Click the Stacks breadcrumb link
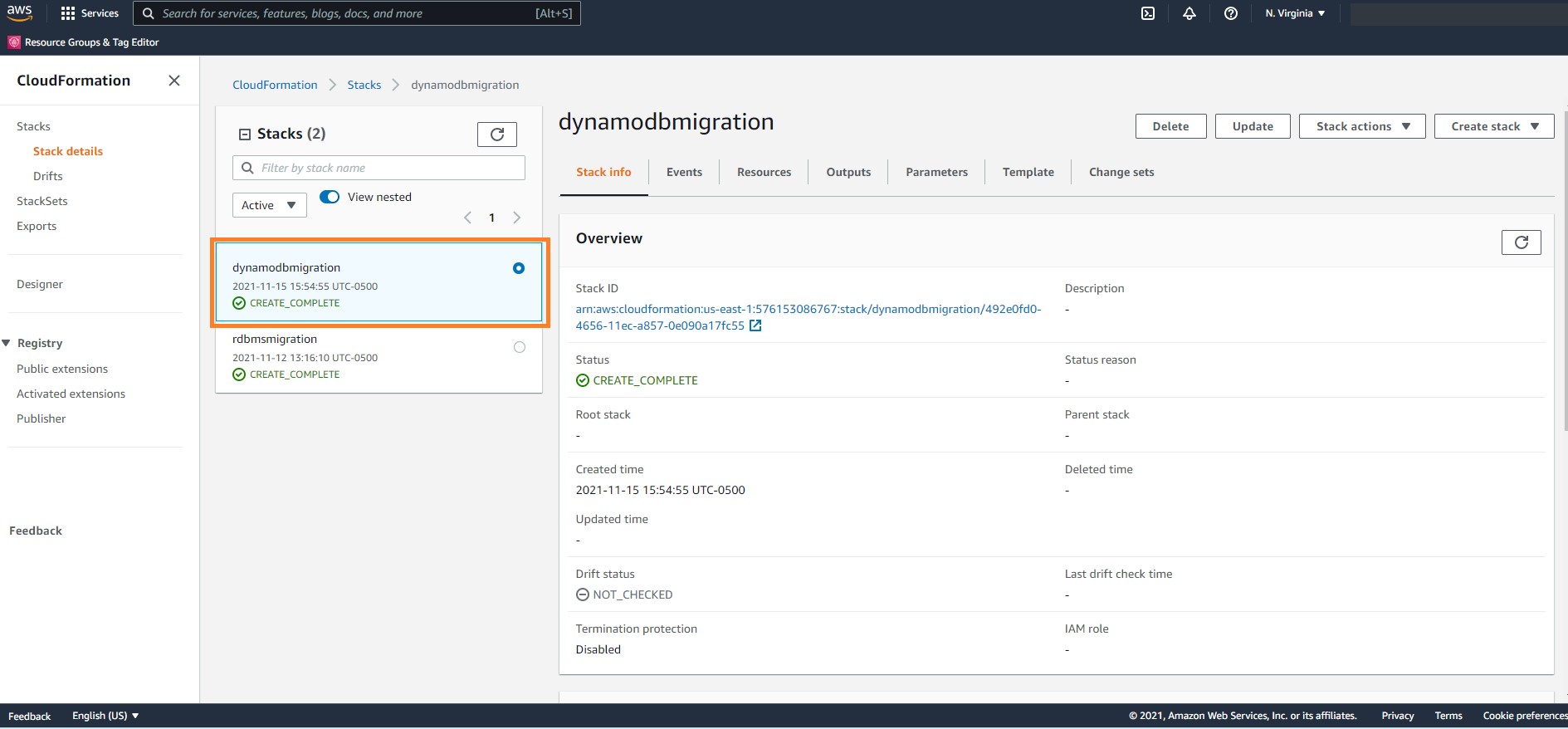 click(364, 85)
